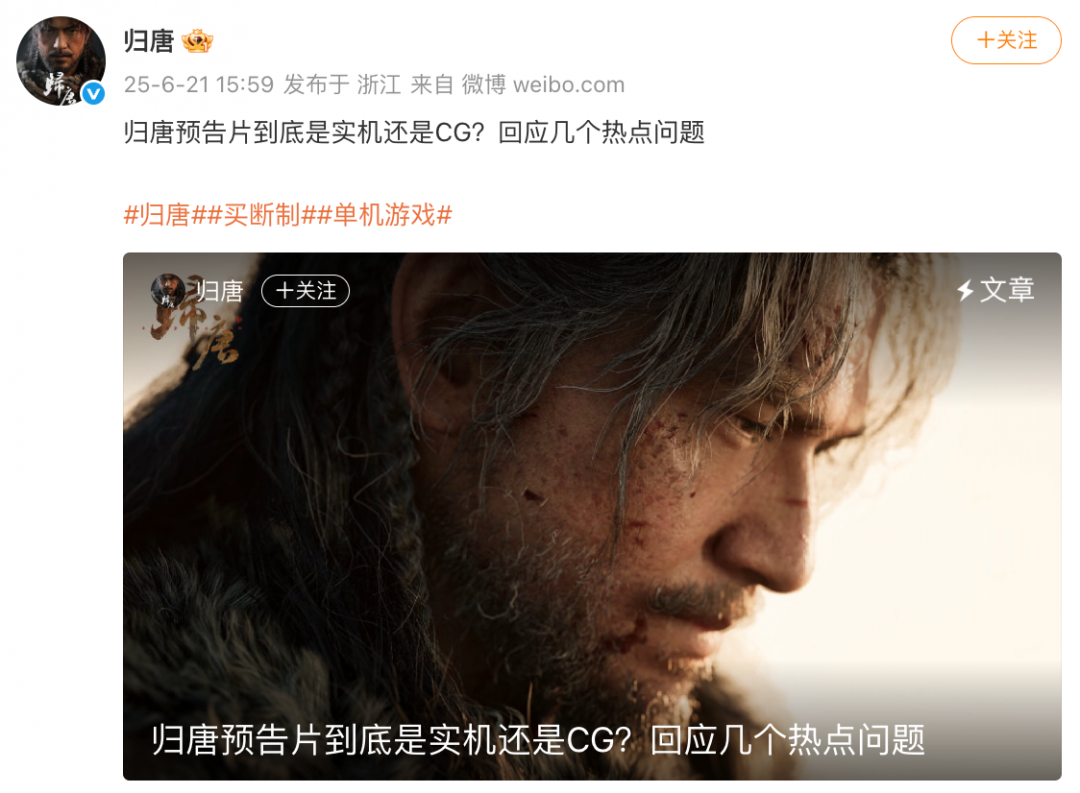Click the +关注 pill on the article card

coord(306,291)
